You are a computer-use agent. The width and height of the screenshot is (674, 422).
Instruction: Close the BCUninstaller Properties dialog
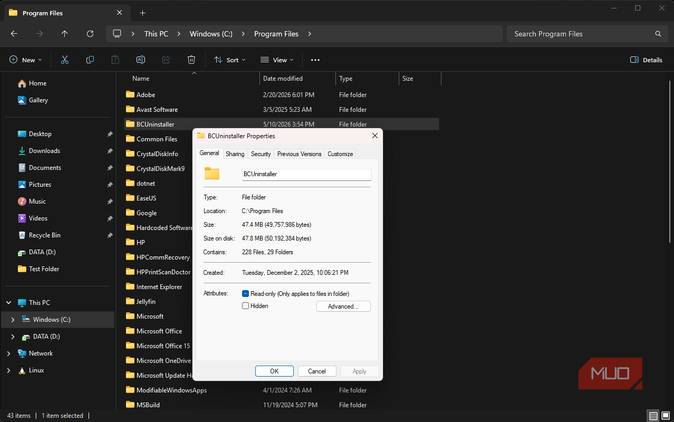pyautogui.click(x=375, y=135)
